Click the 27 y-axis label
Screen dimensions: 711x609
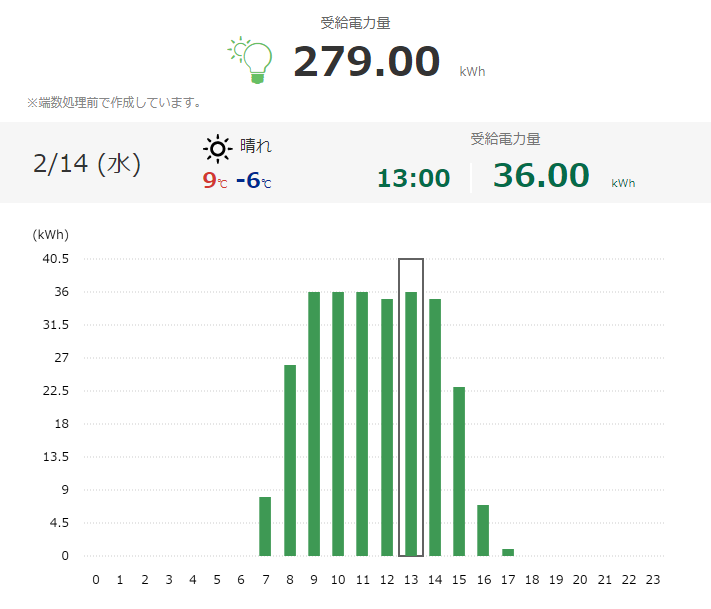coord(62,358)
